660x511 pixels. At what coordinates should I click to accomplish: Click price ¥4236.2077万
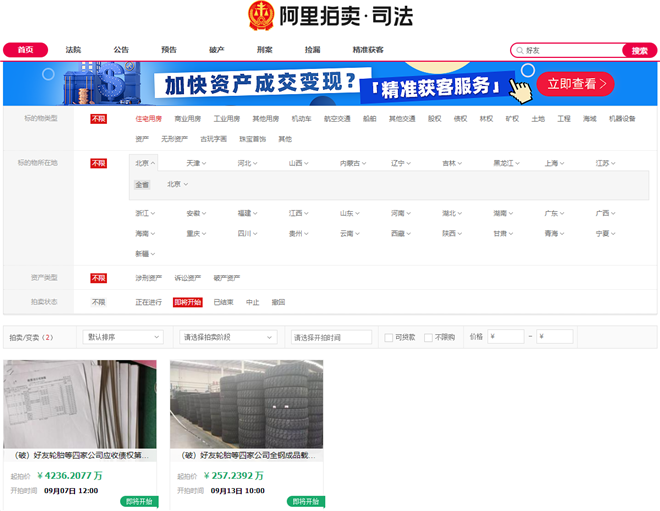[70, 476]
